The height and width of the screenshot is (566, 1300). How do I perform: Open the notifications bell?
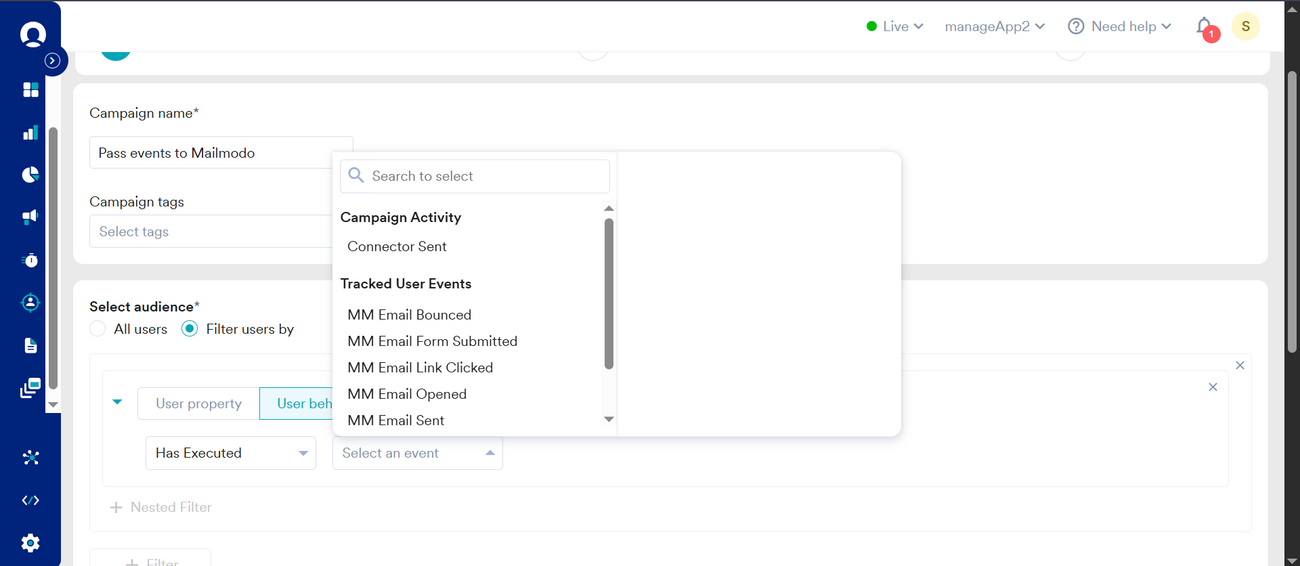pos(1205,27)
